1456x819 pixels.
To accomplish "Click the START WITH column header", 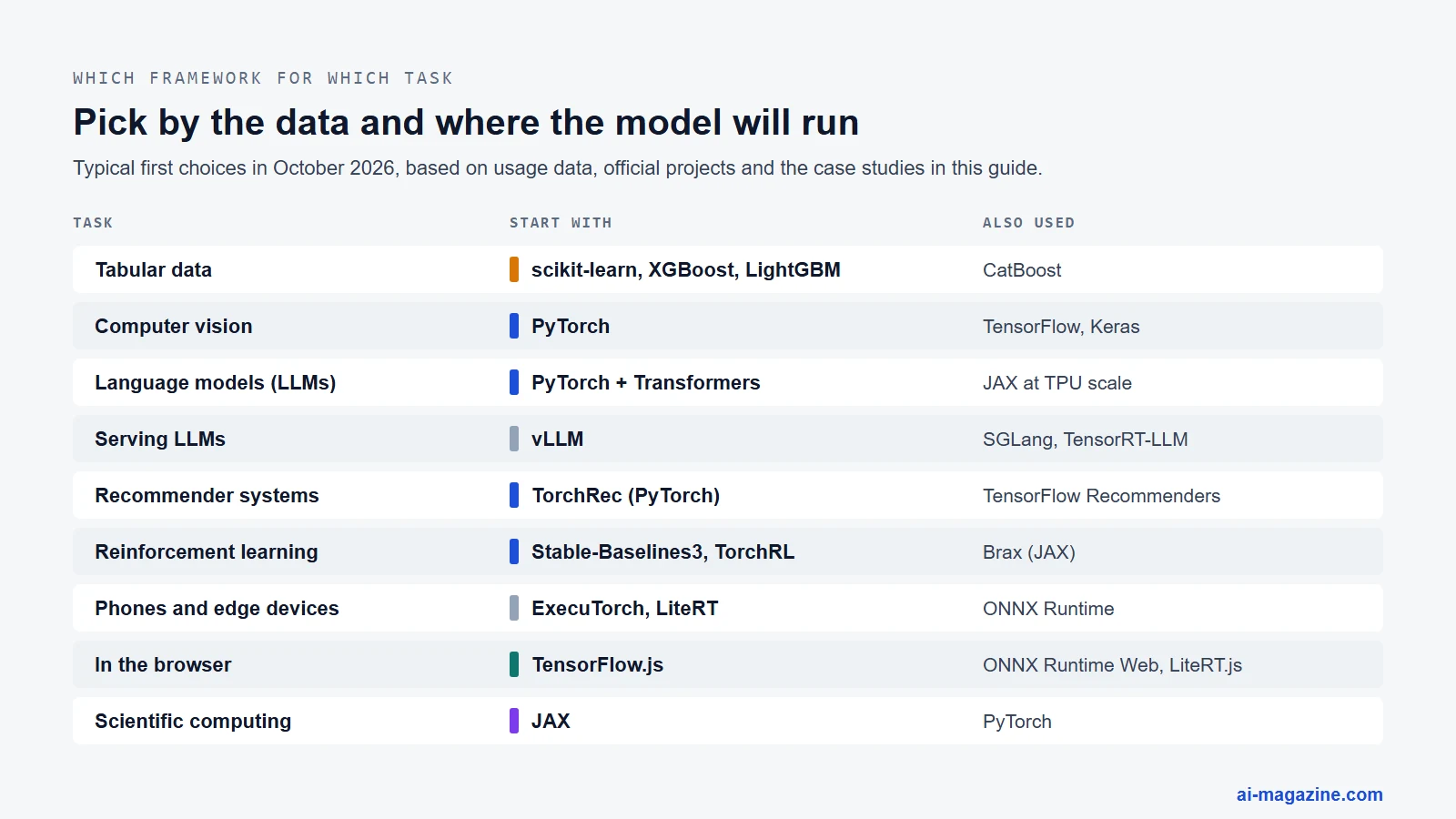I will 561,223.
